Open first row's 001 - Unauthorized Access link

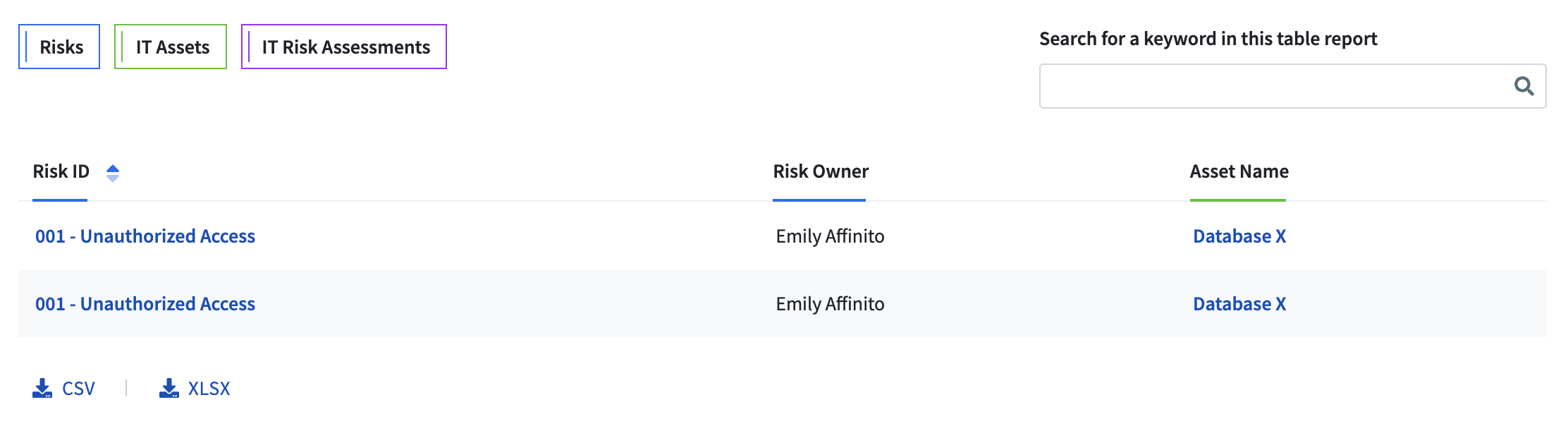[145, 236]
